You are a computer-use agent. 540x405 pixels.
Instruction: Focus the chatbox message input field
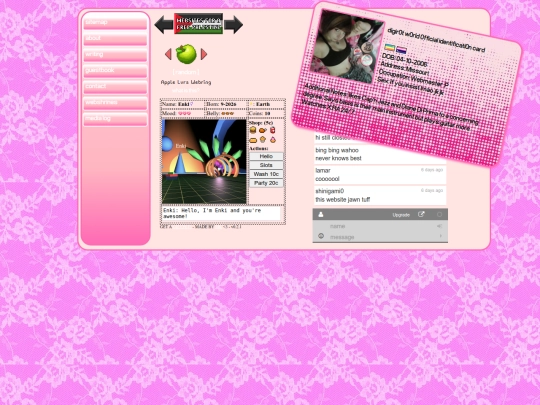coord(381,237)
